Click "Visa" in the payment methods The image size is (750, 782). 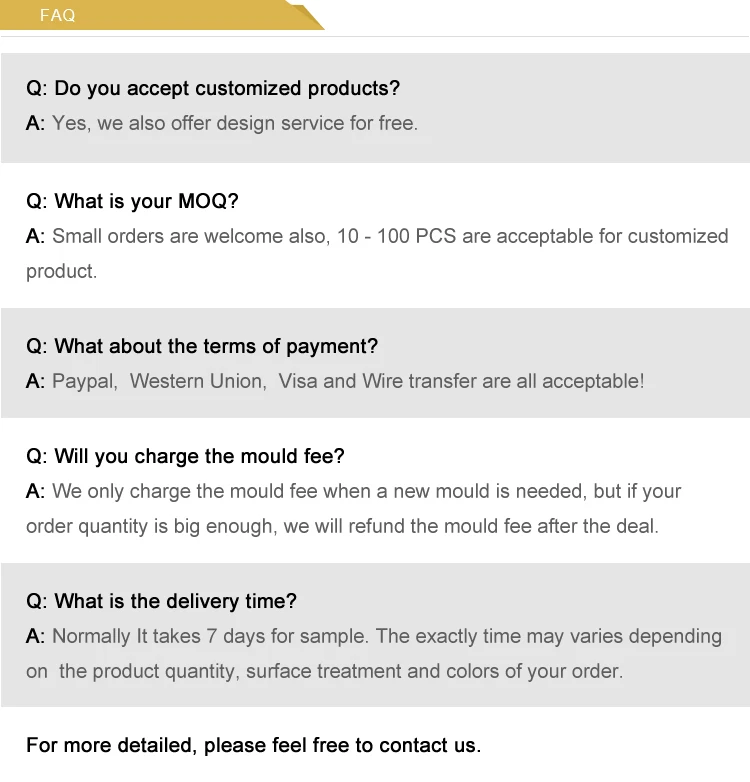click(297, 381)
